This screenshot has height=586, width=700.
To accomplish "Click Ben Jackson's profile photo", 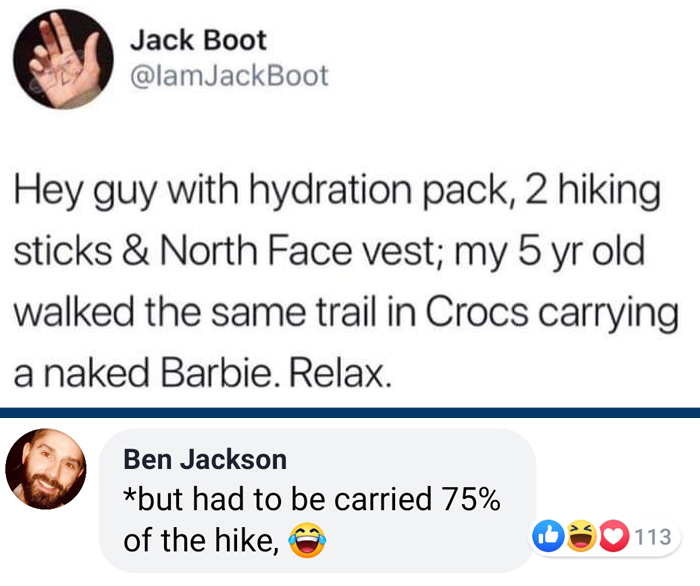I will [46, 469].
